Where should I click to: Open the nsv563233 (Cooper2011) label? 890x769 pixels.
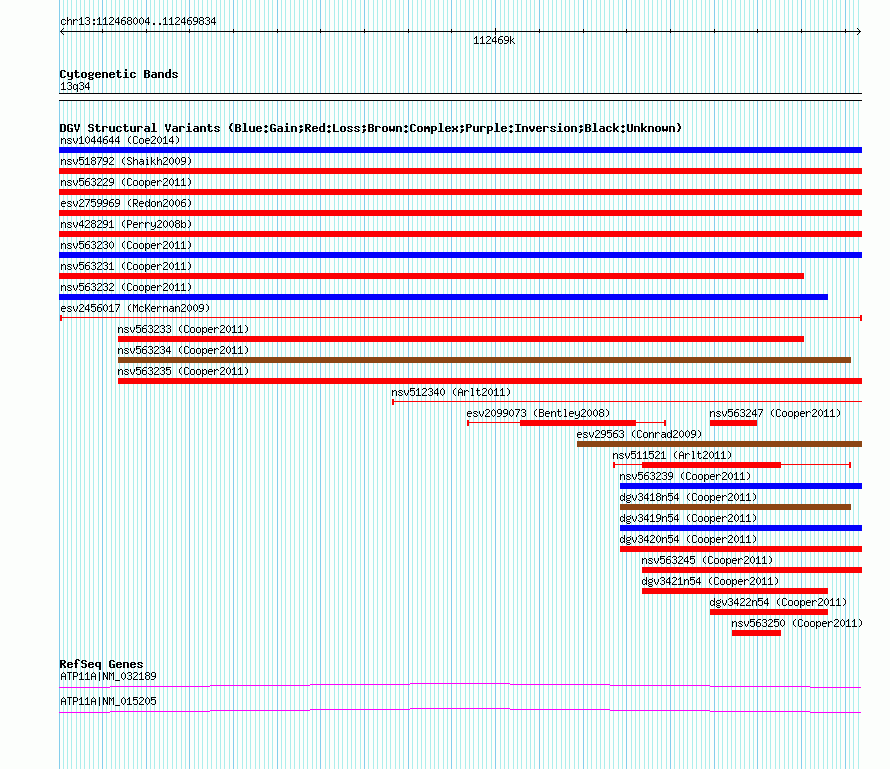click(183, 329)
